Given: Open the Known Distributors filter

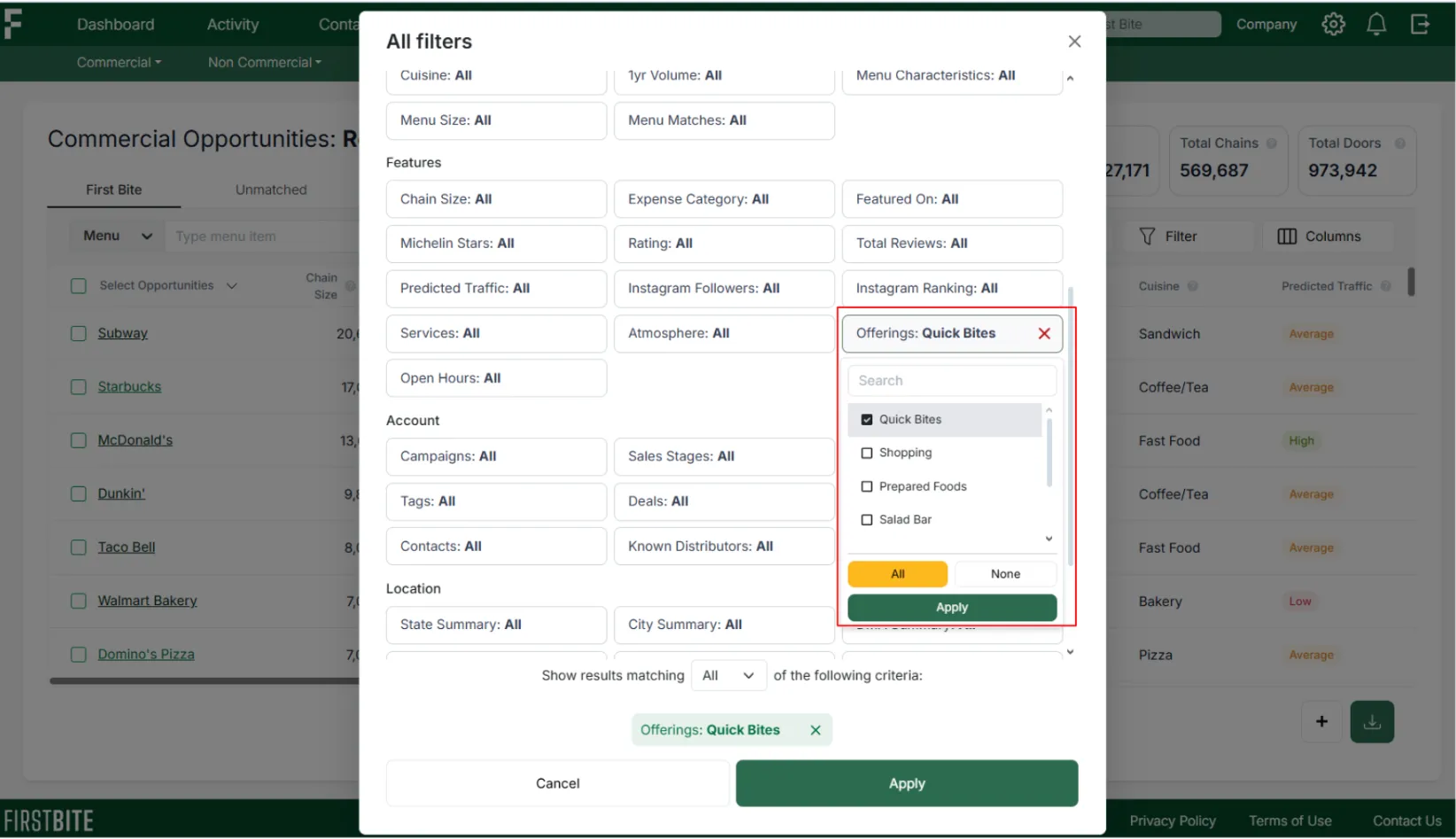Looking at the screenshot, I should [724, 547].
